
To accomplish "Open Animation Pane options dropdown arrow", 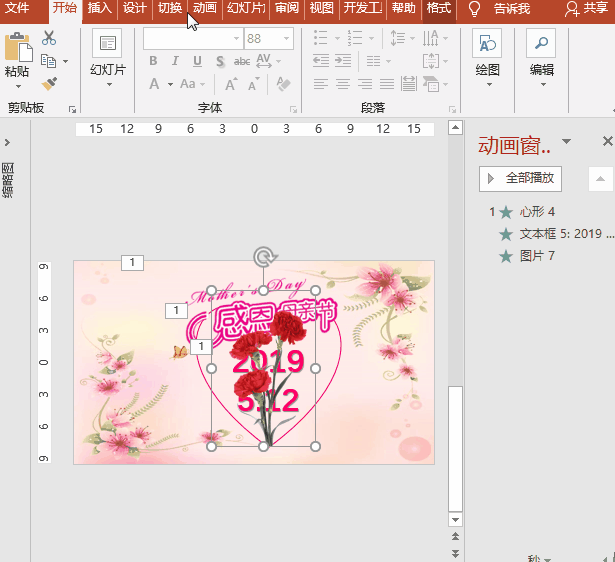I will pyautogui.click(x=566, y=141).
